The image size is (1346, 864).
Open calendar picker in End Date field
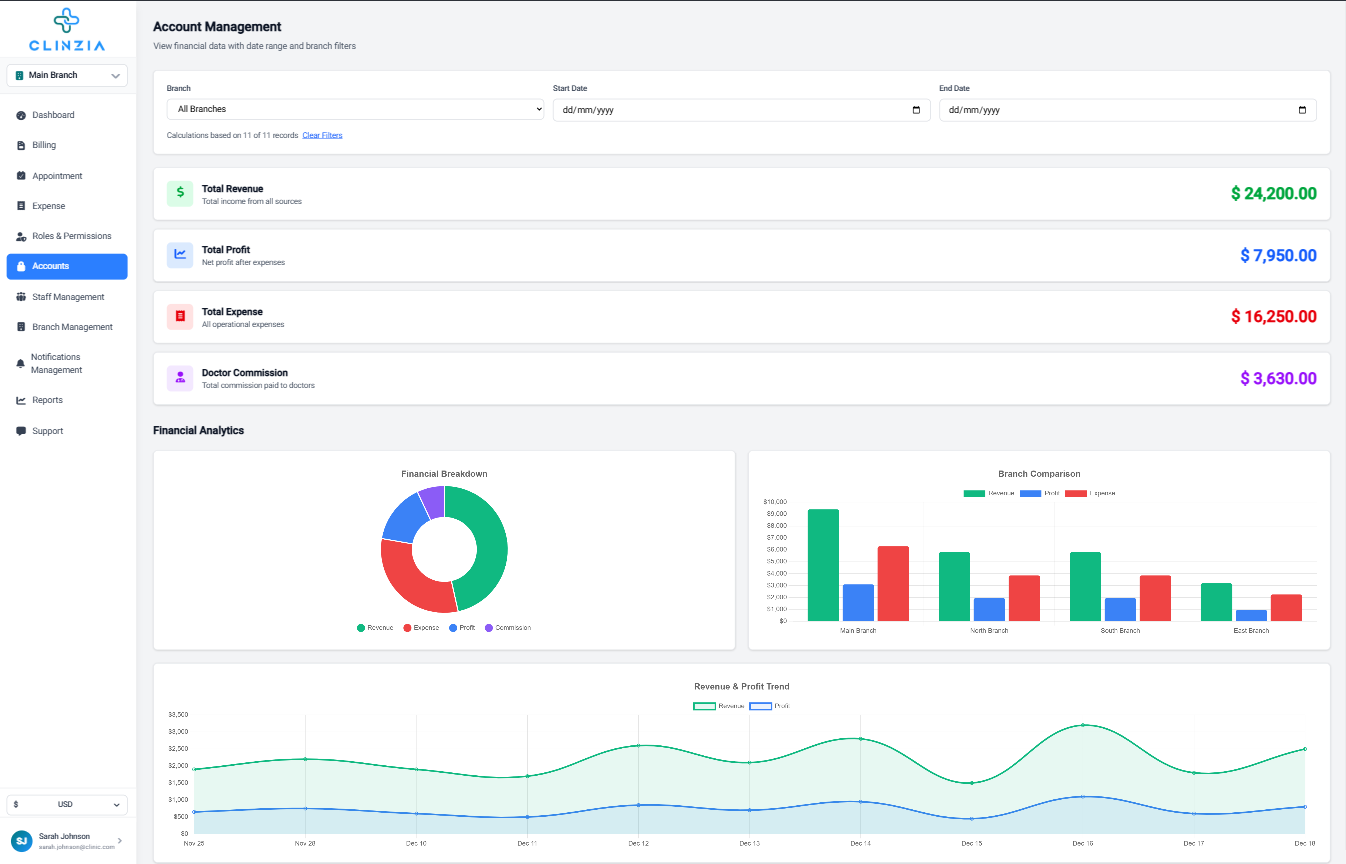1301,110
